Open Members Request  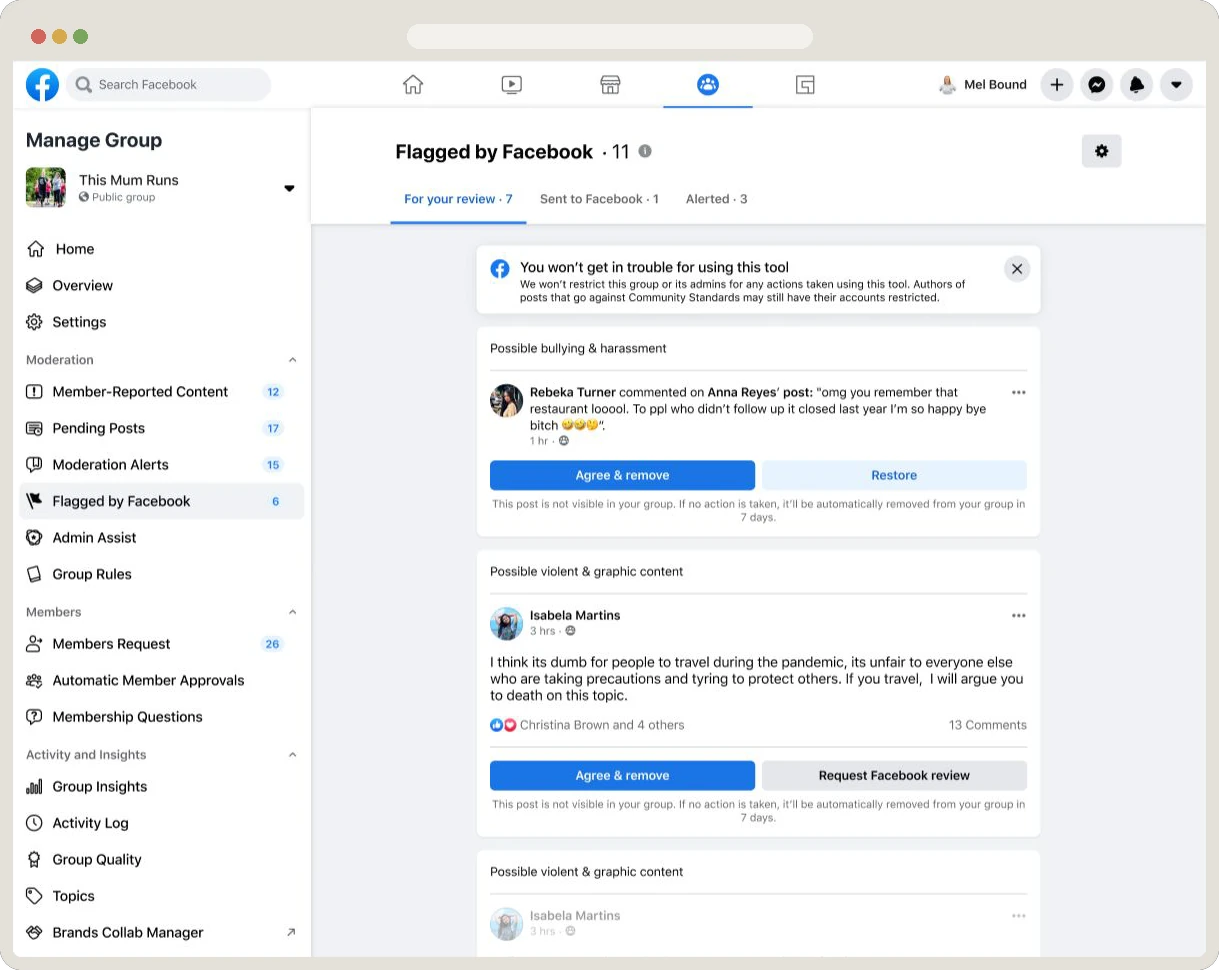pyautogui.click(x=161, y=644)
